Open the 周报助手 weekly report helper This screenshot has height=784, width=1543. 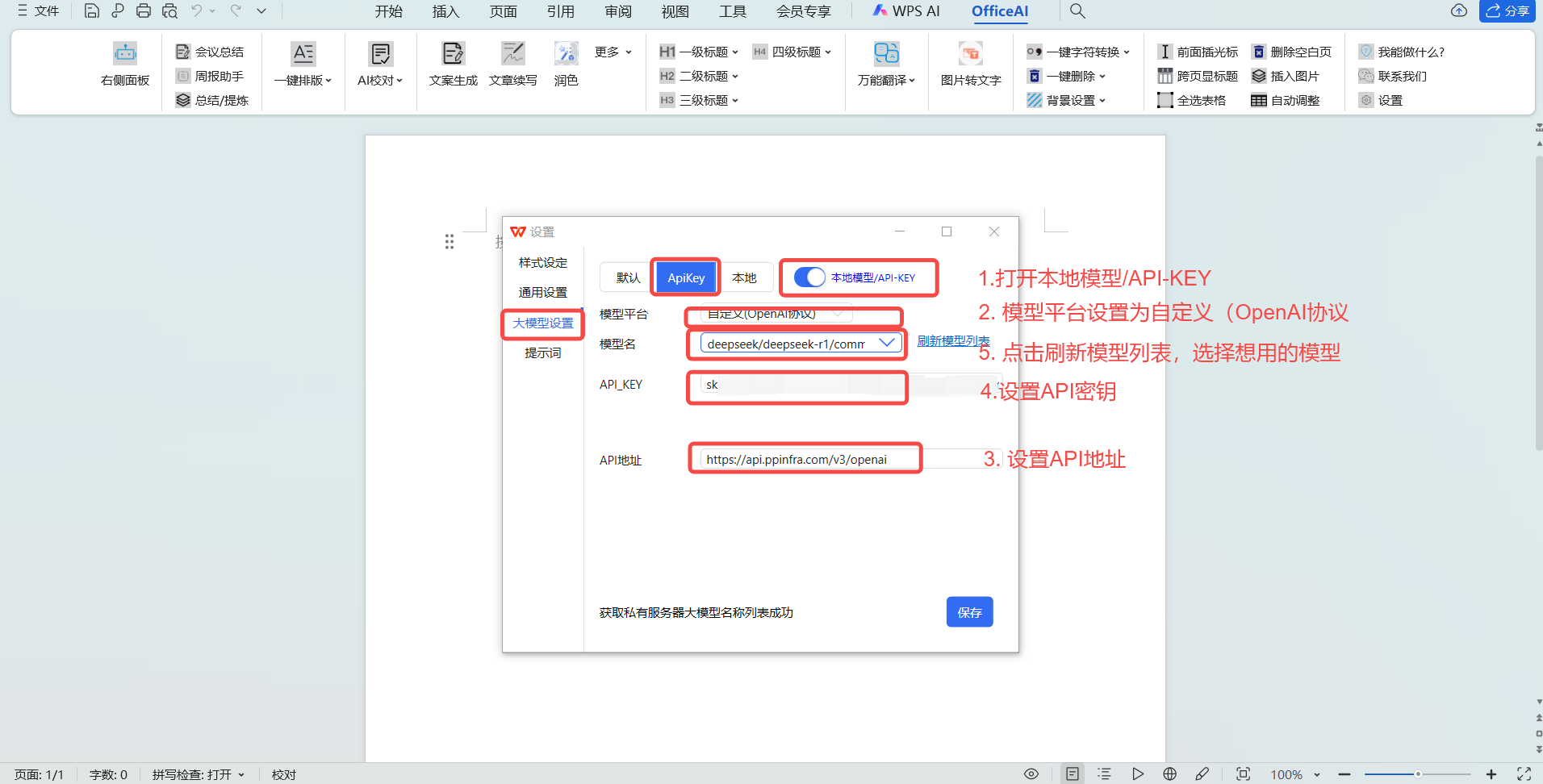210,76
